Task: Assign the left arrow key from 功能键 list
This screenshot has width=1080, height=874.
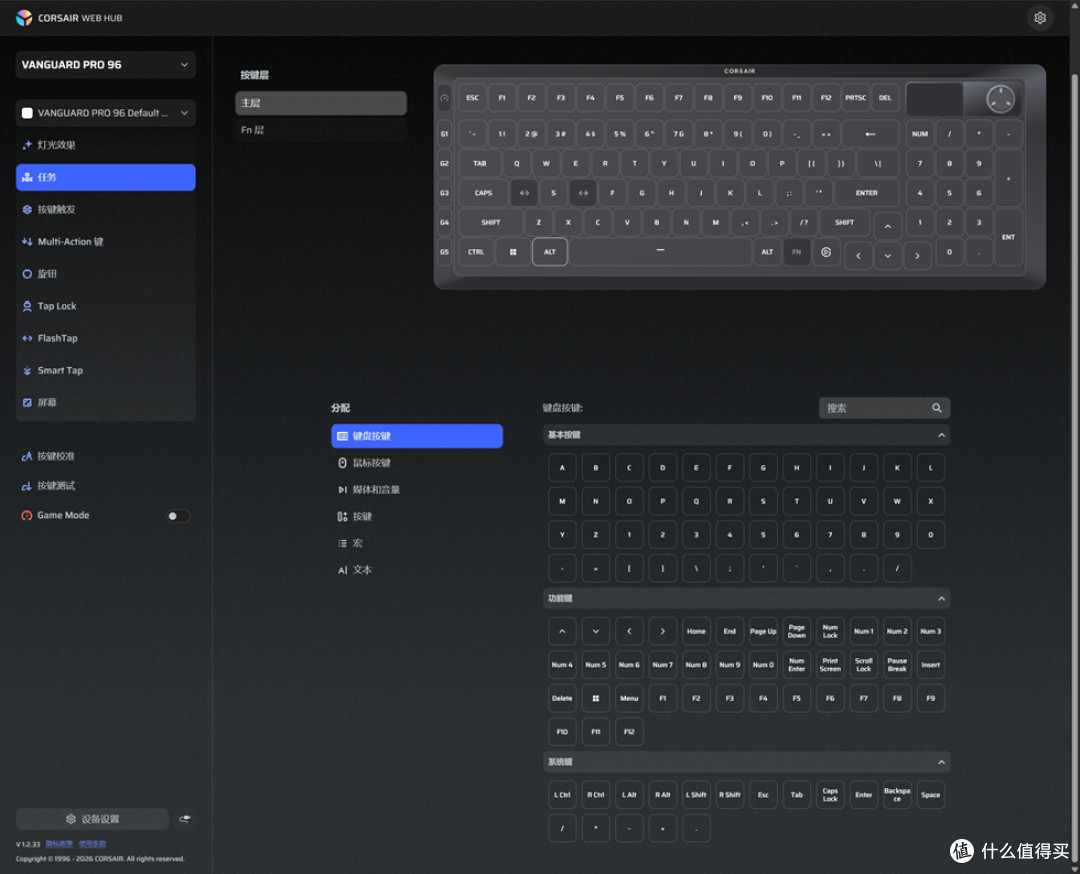Action: 629,632
